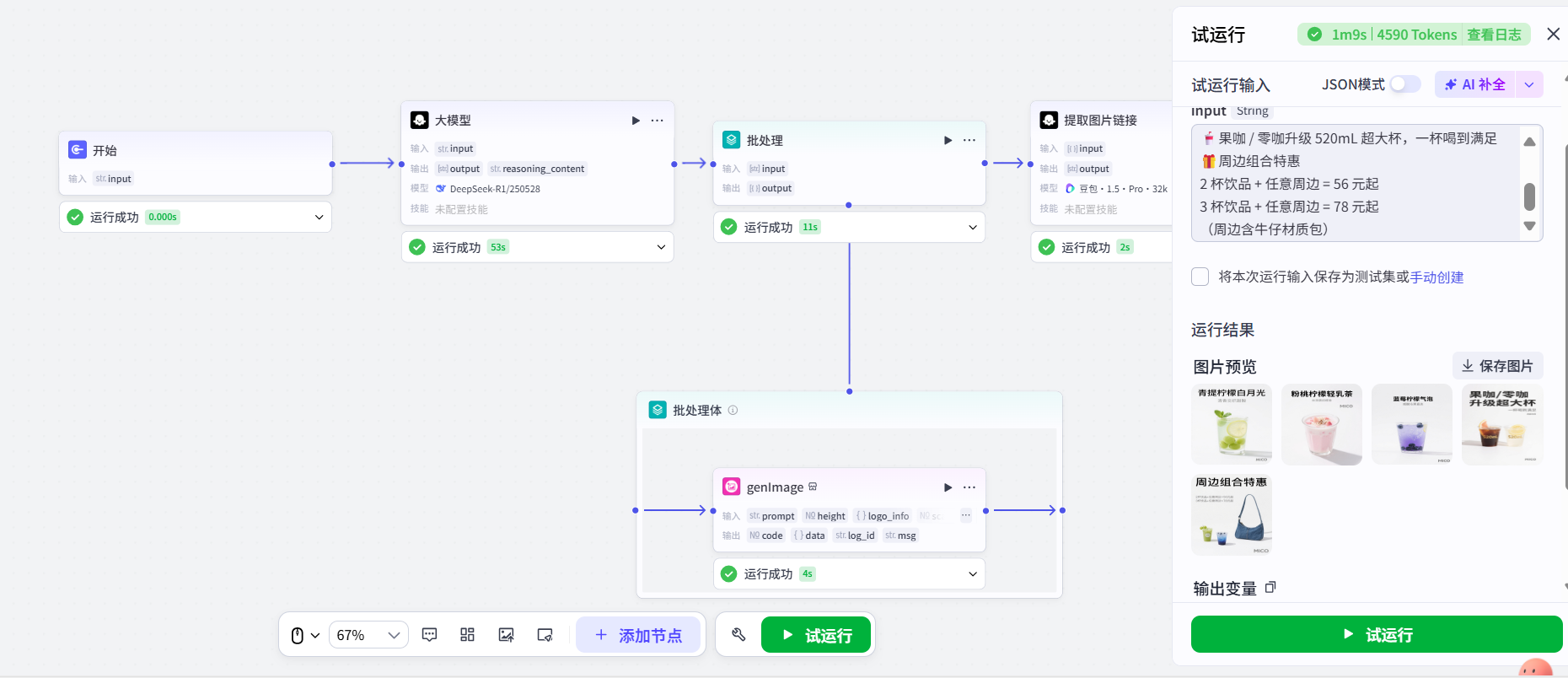Run the genImage node with its play icon

tap(948, 487)
